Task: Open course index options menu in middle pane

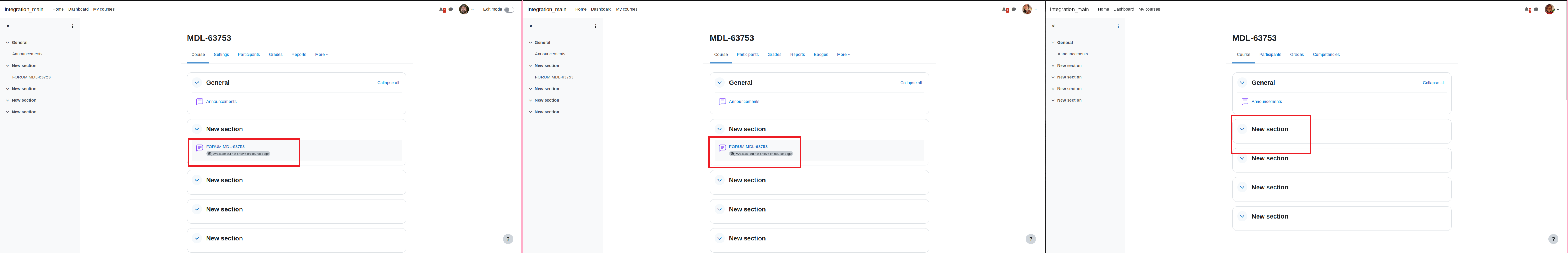Action: coord(596,26)
